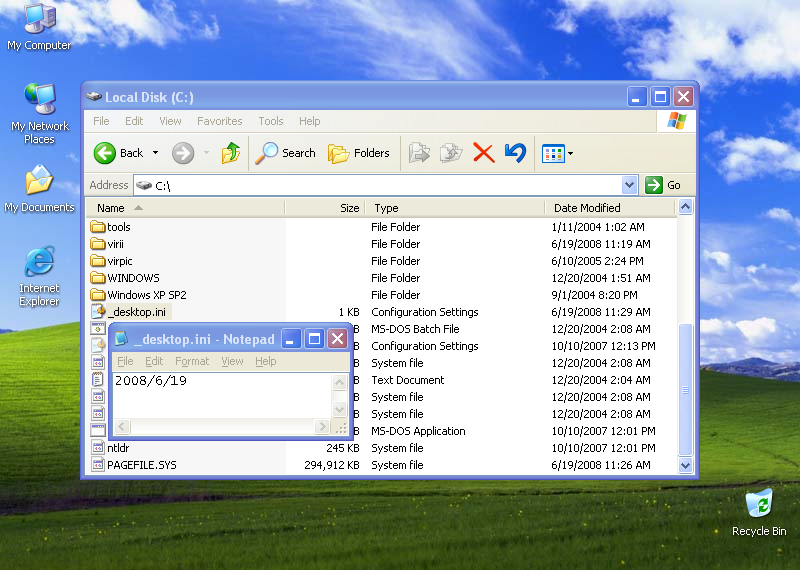Close the Notepad window
Image resolution: width=800 pixels, height=570 pixels.
click(338, 339)
